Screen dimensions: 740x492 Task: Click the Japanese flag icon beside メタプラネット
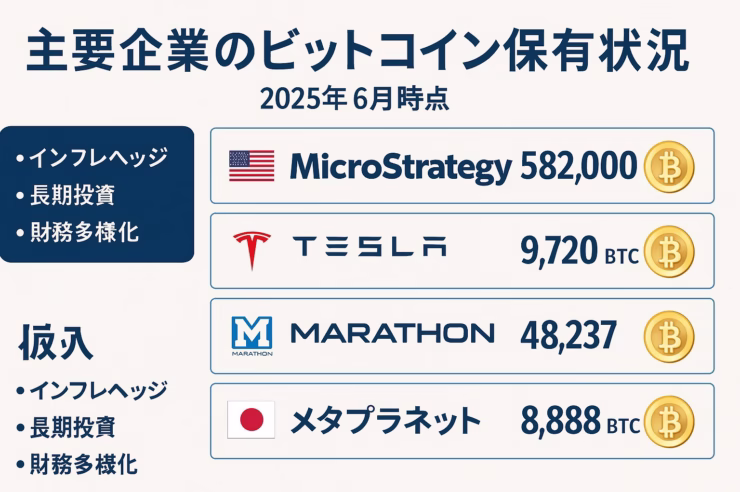coord(251,420)
